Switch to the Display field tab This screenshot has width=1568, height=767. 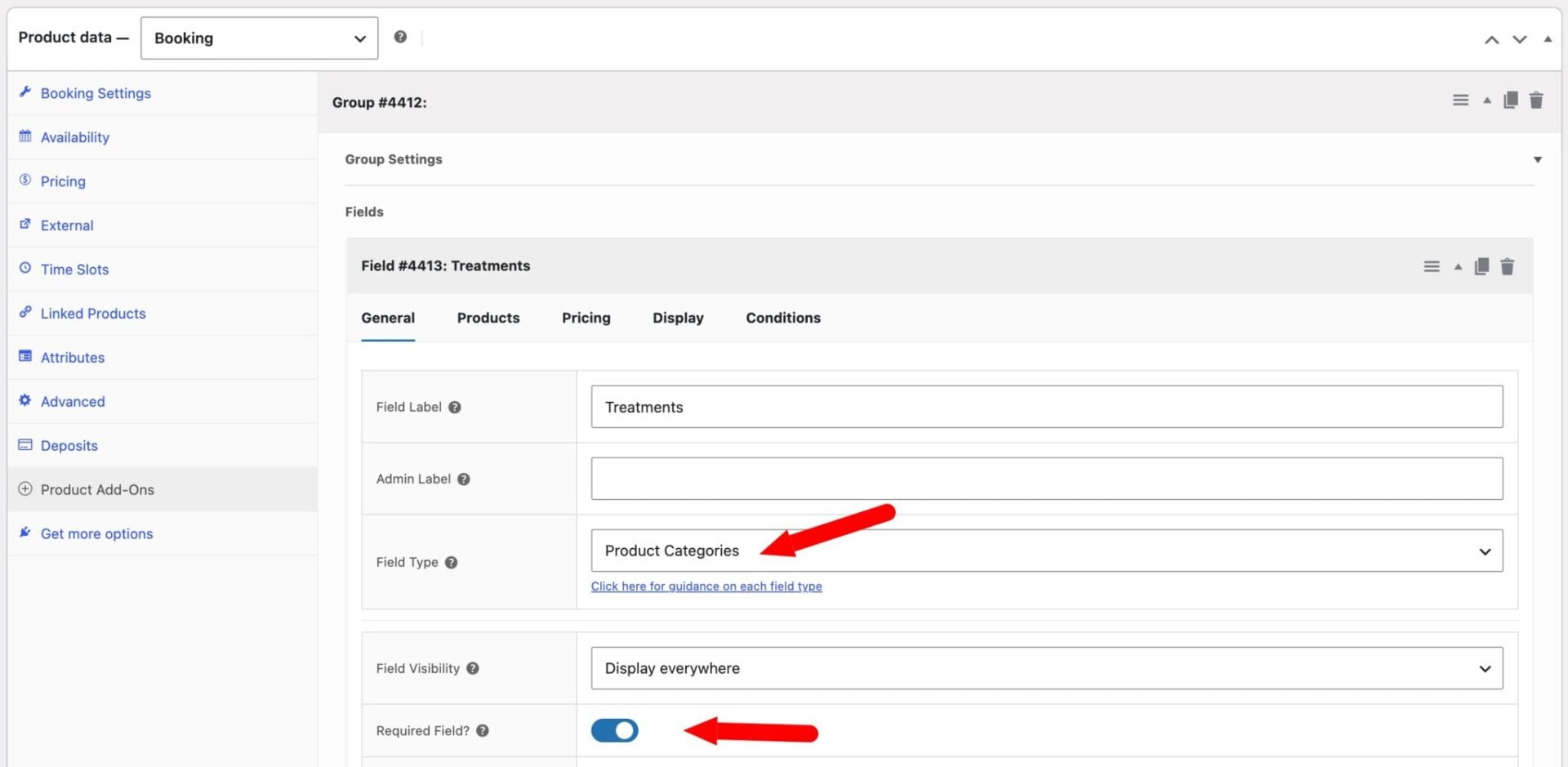678,318
